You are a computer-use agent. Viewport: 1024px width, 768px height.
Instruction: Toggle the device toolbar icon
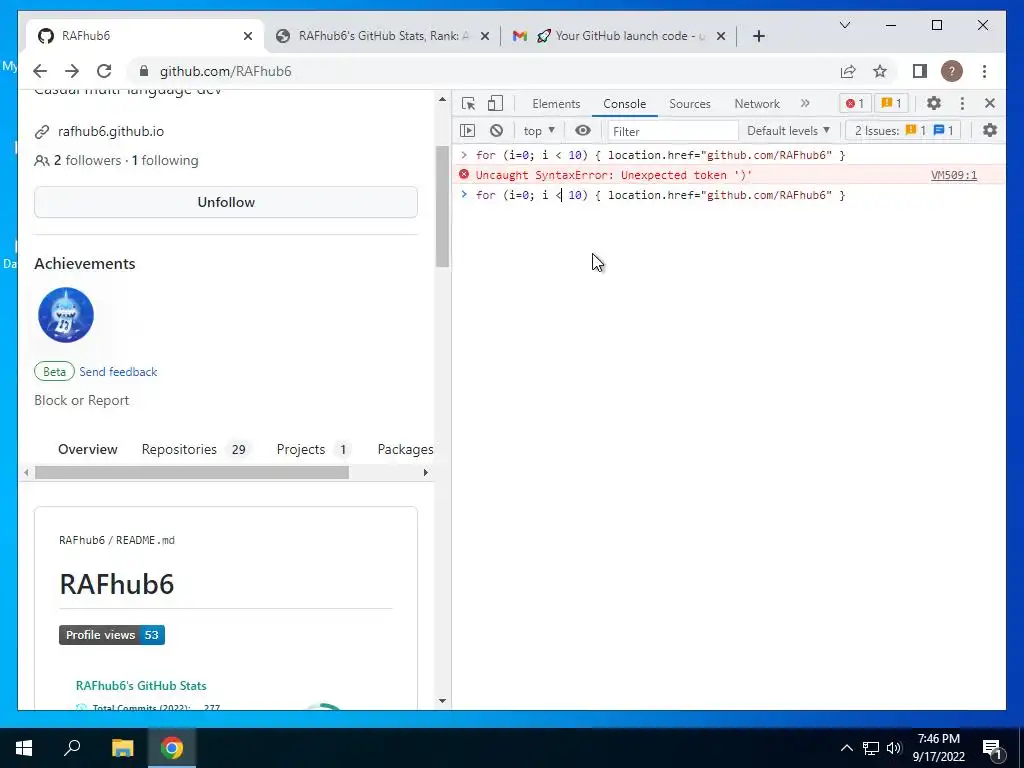[496, 103]
